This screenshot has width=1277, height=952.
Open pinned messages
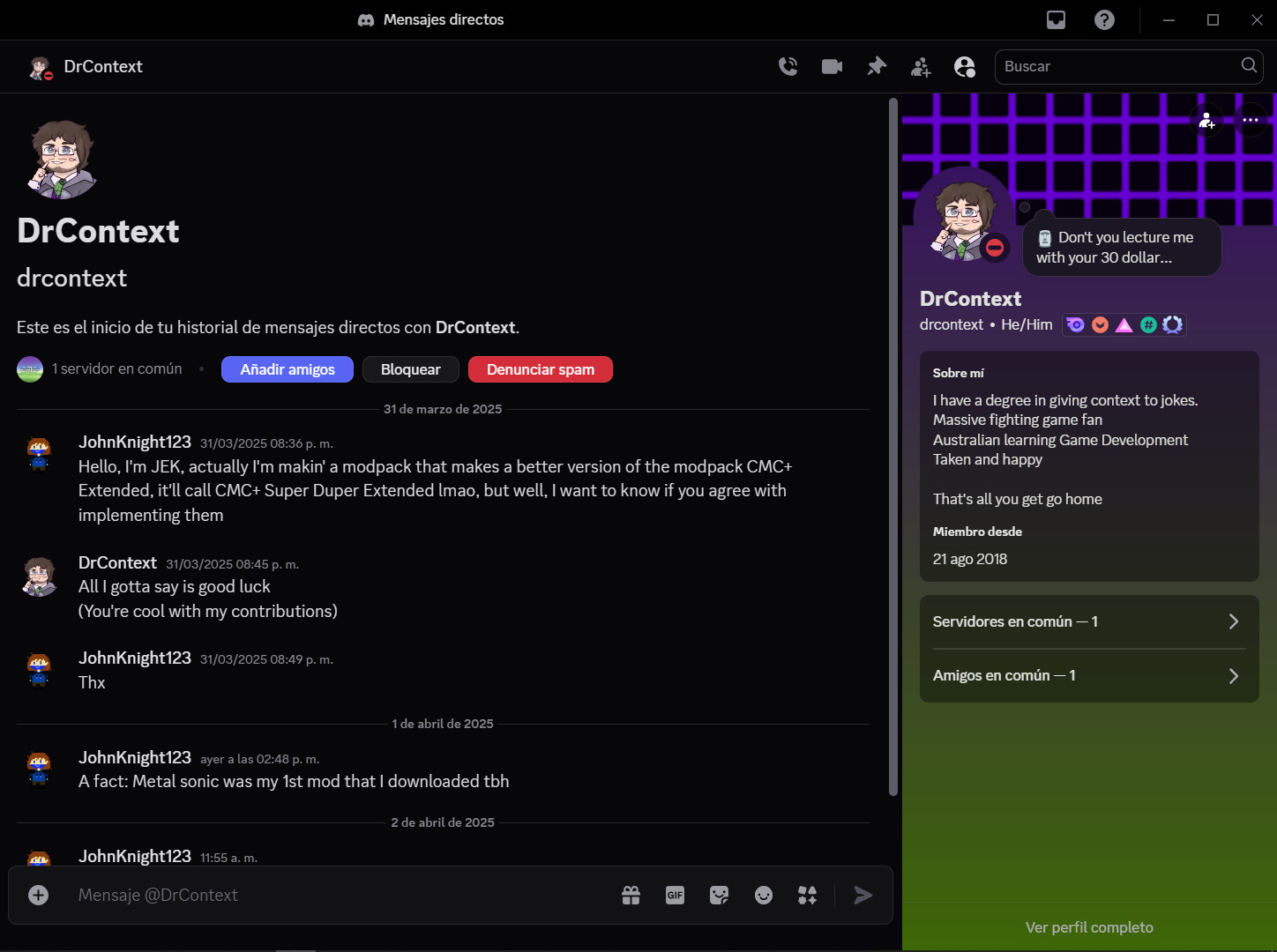click(877, 66)
